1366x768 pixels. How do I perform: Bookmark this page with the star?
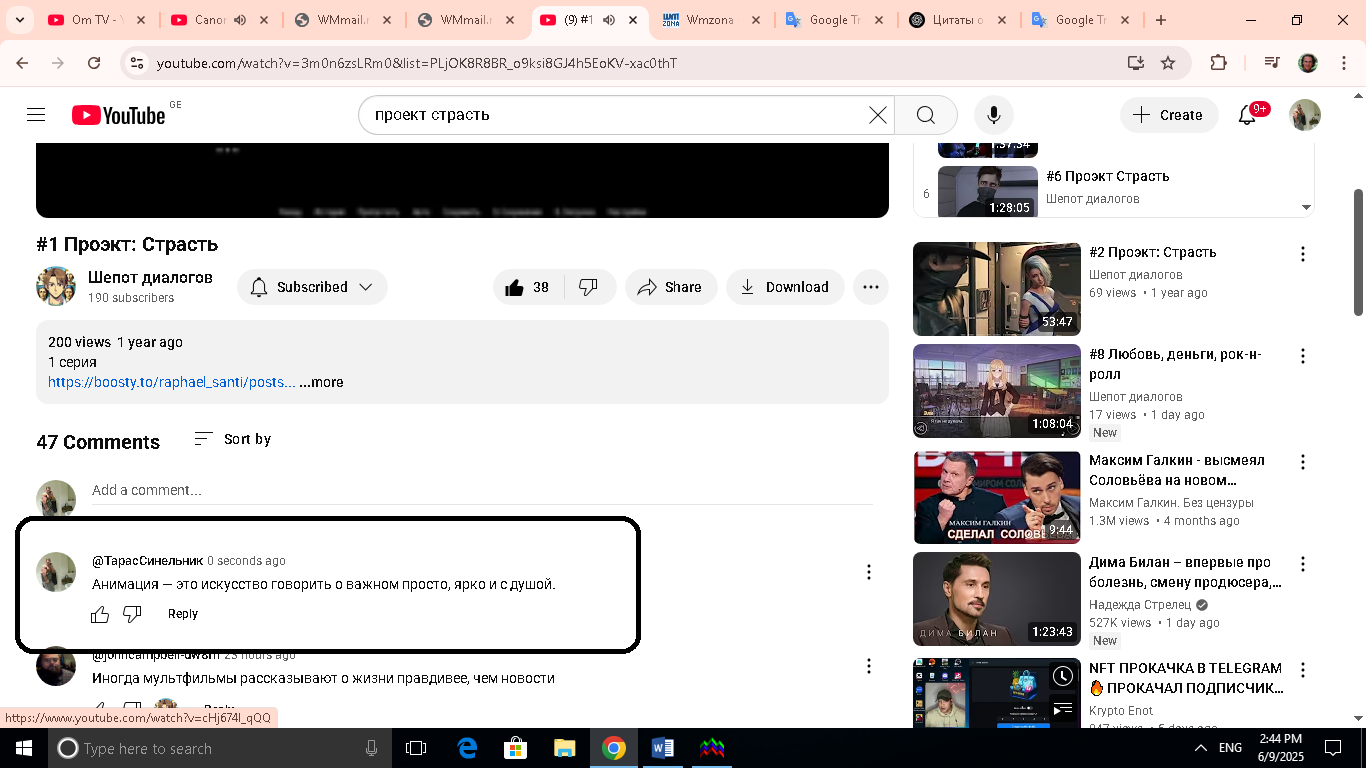coord(1168,63)
